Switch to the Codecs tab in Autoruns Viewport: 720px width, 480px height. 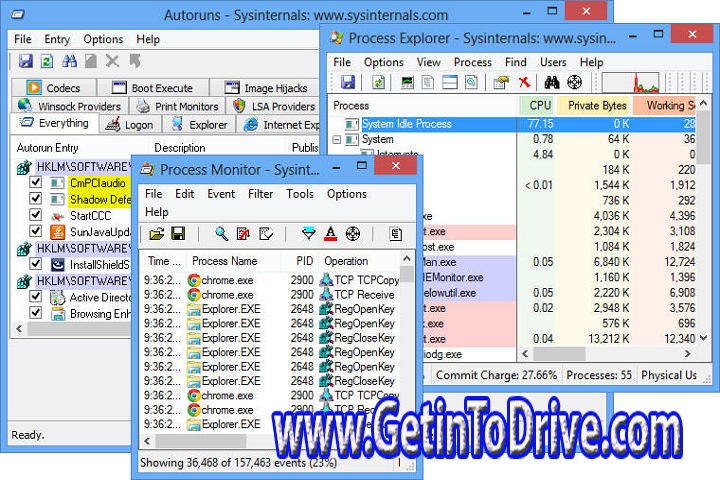pos(54,88)
